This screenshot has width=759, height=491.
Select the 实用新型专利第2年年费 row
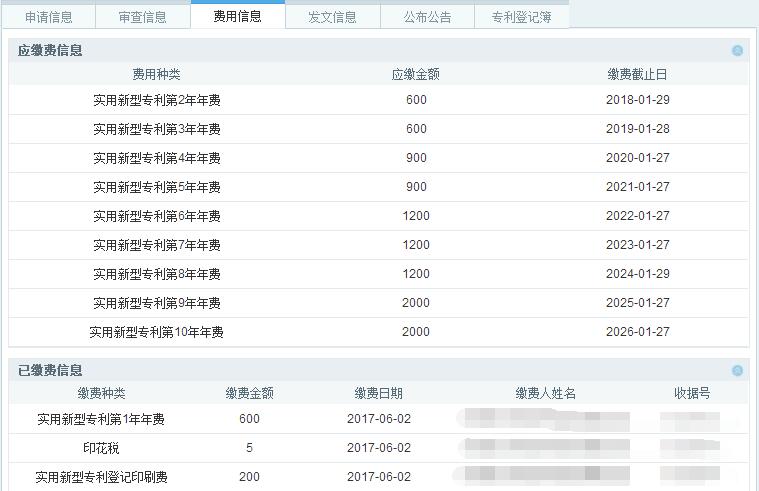tap(157, 100)
